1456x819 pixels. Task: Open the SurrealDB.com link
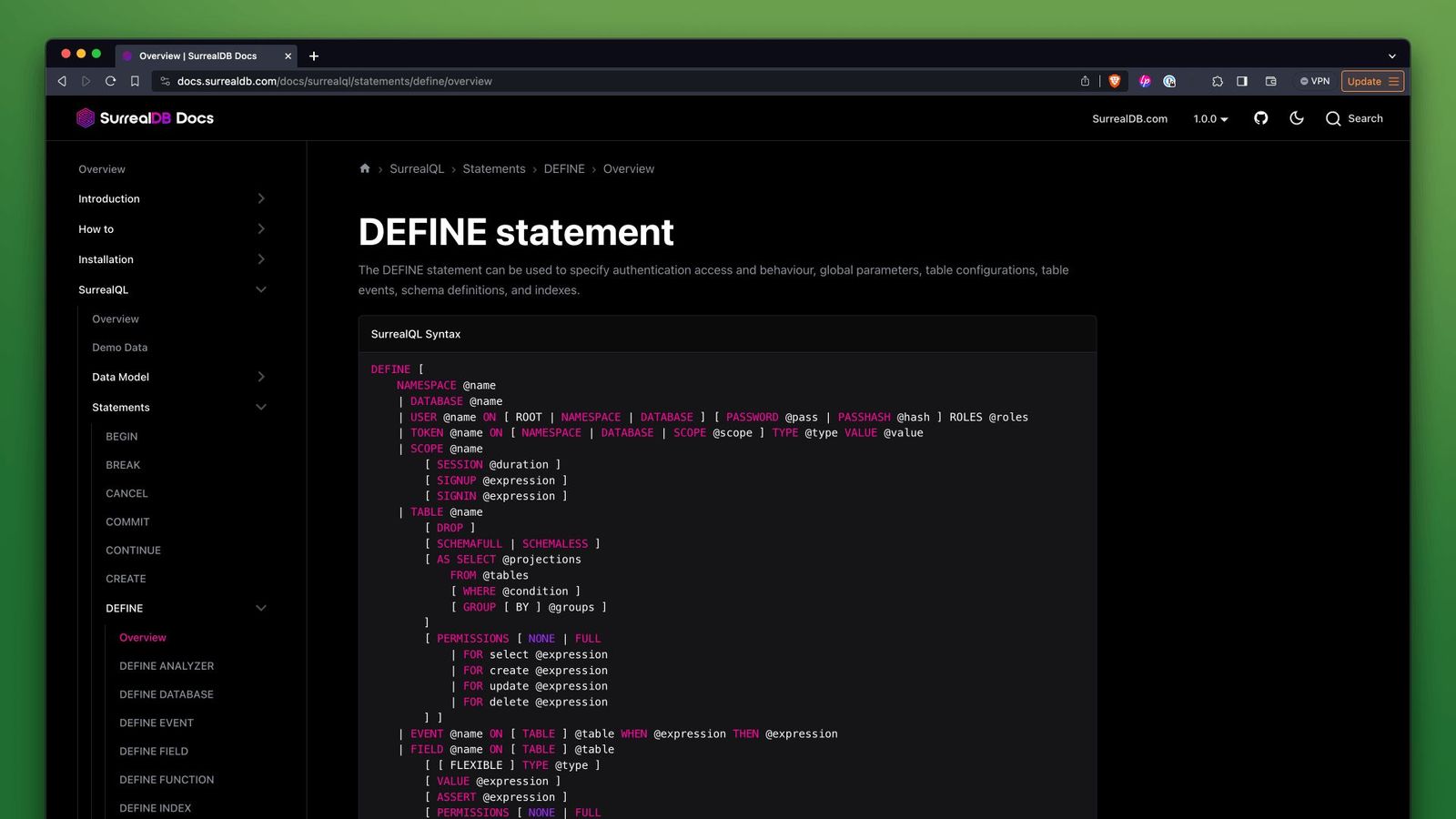point(1129,118)
